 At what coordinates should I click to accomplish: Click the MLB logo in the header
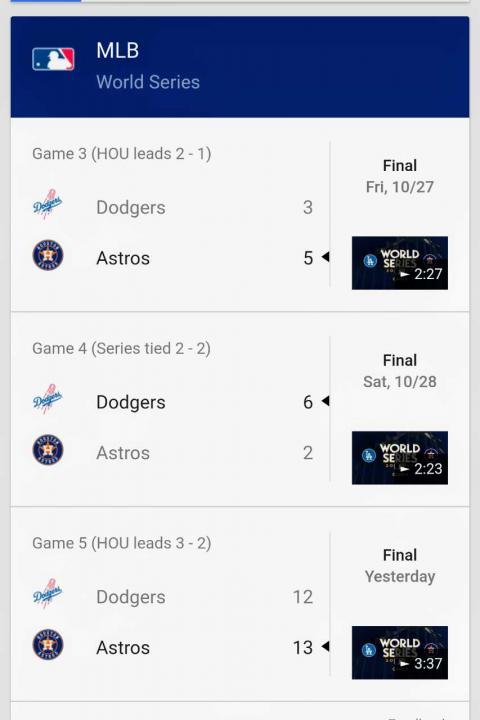point(53,59)
